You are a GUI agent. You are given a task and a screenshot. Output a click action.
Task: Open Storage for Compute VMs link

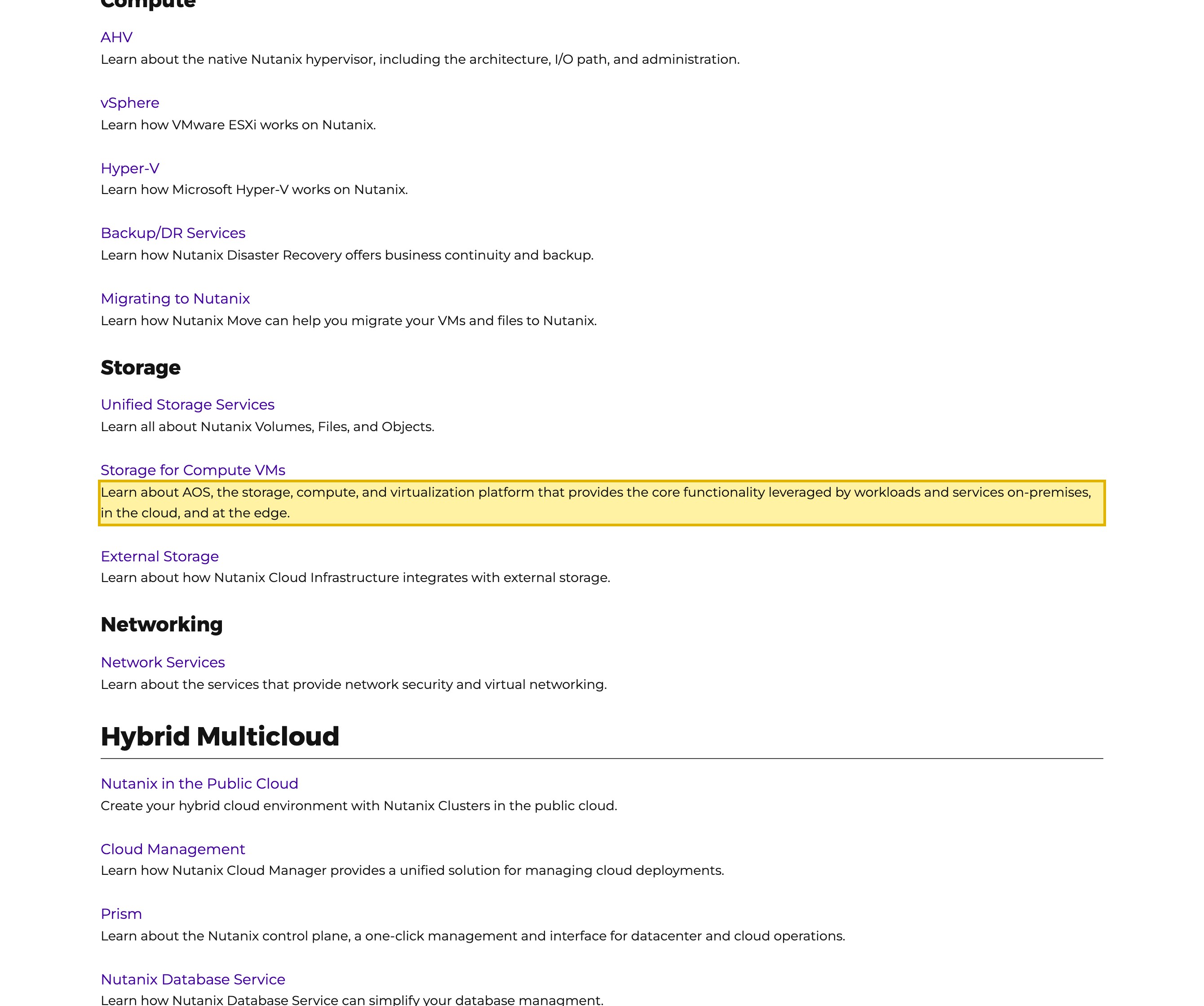pos(193,470)
